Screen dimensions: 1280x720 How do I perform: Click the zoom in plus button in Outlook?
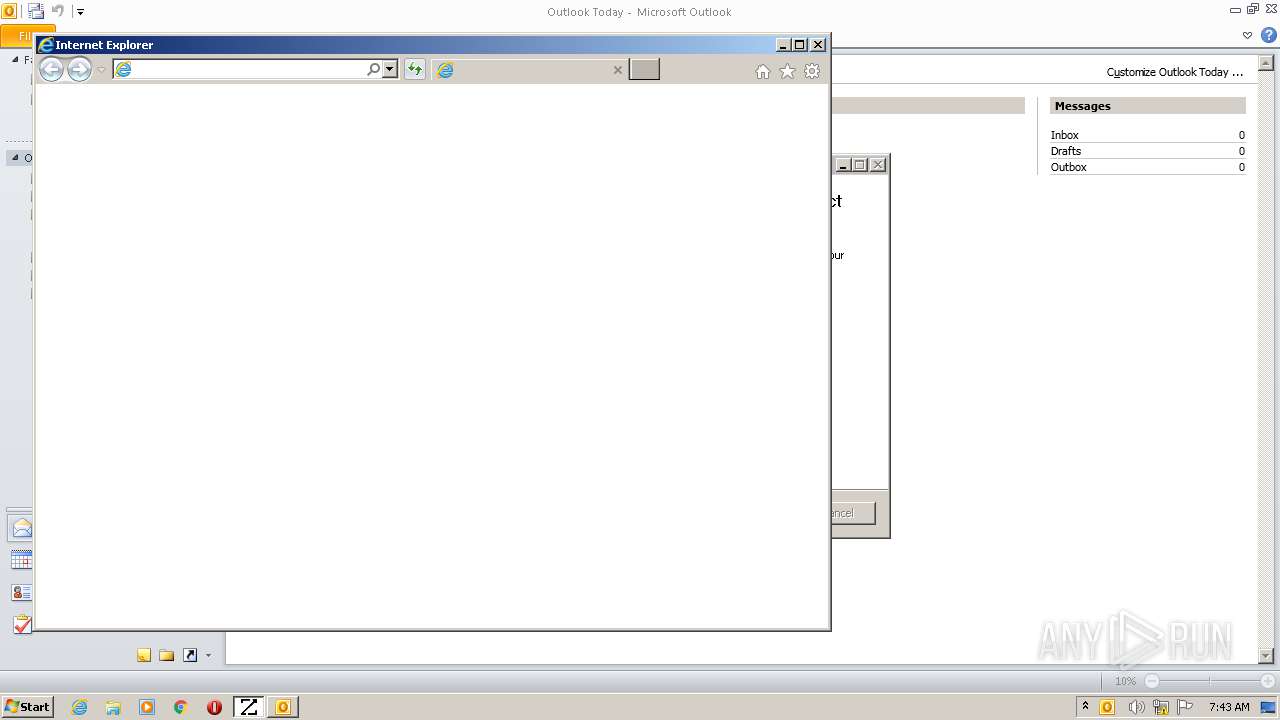[x=1267, y=681]
